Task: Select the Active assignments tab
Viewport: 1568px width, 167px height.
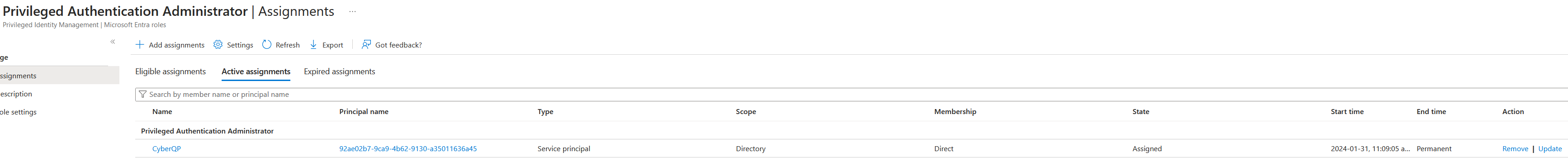Action: pyautogui.click(x=256, y=72)
